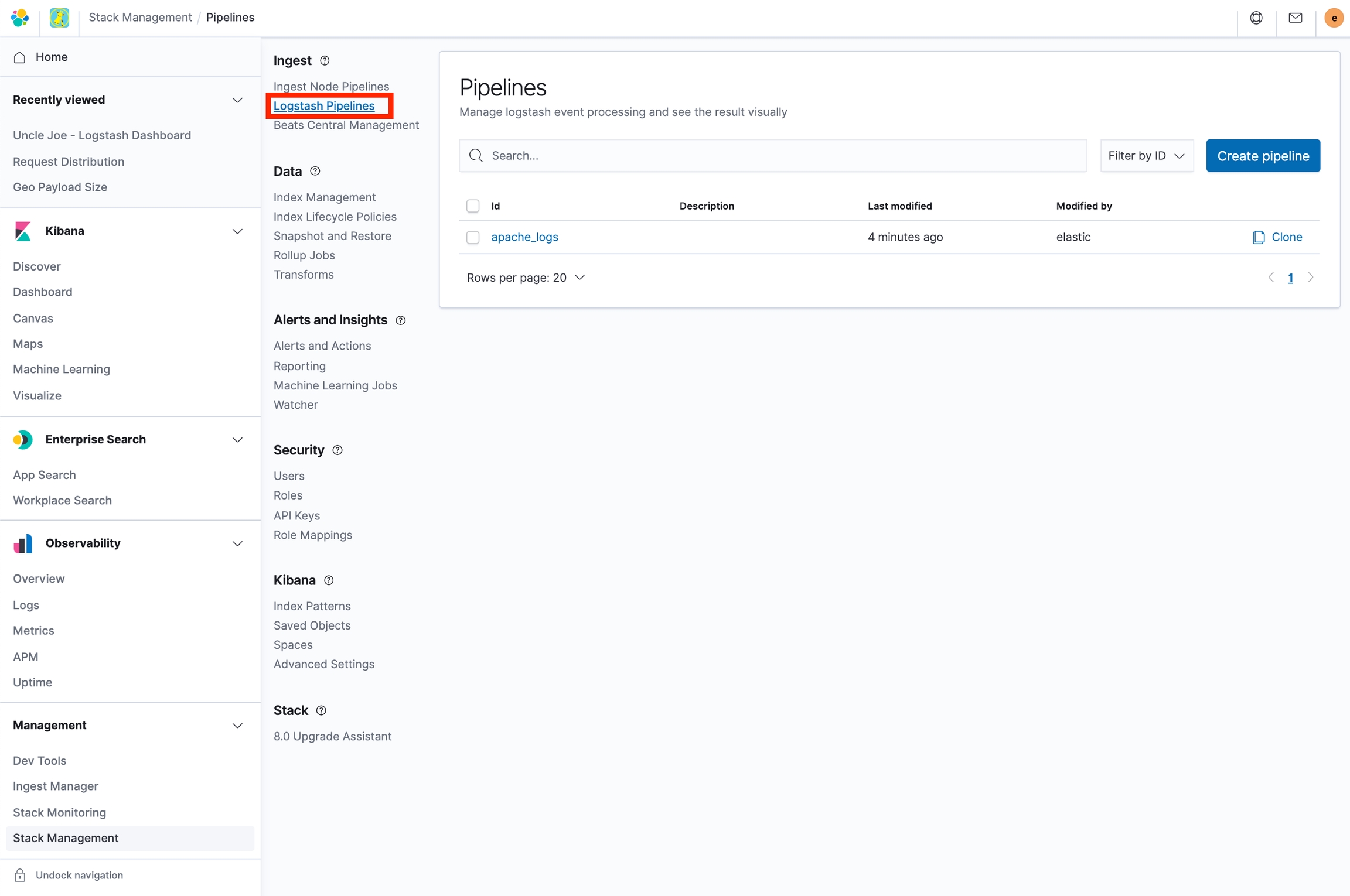Click the Elastic logo icon
Screen dimensions: 1350x896
point(20,18)
